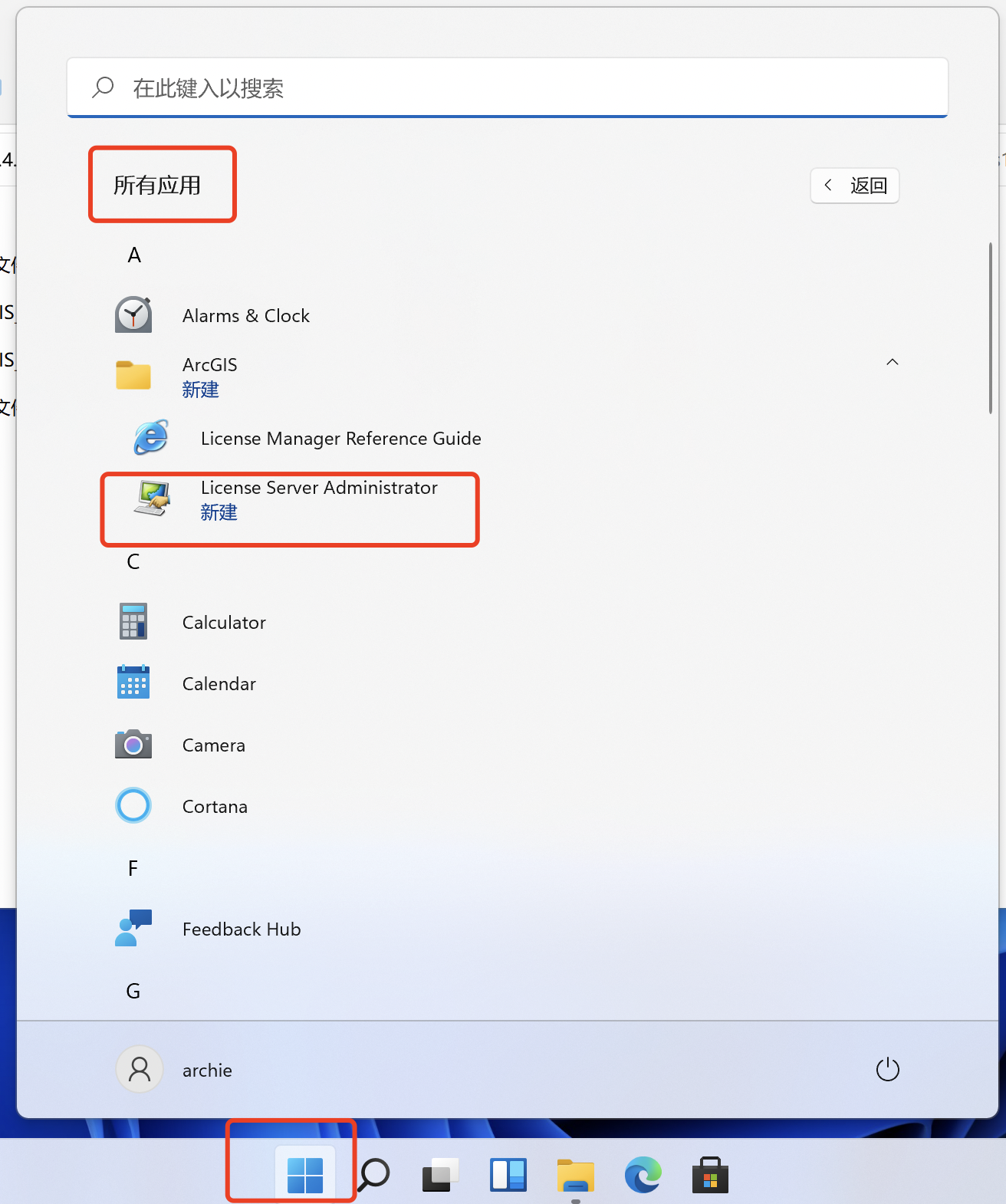Select the Alarms & Clock label
Viewport: 1006px width, 1204px height.
[246, 315]
